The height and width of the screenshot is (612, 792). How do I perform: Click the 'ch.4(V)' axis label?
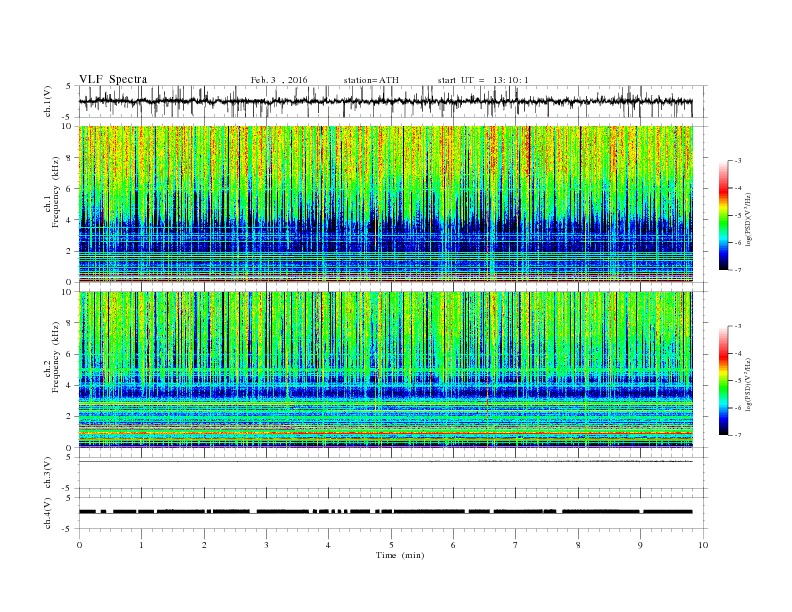48,513
